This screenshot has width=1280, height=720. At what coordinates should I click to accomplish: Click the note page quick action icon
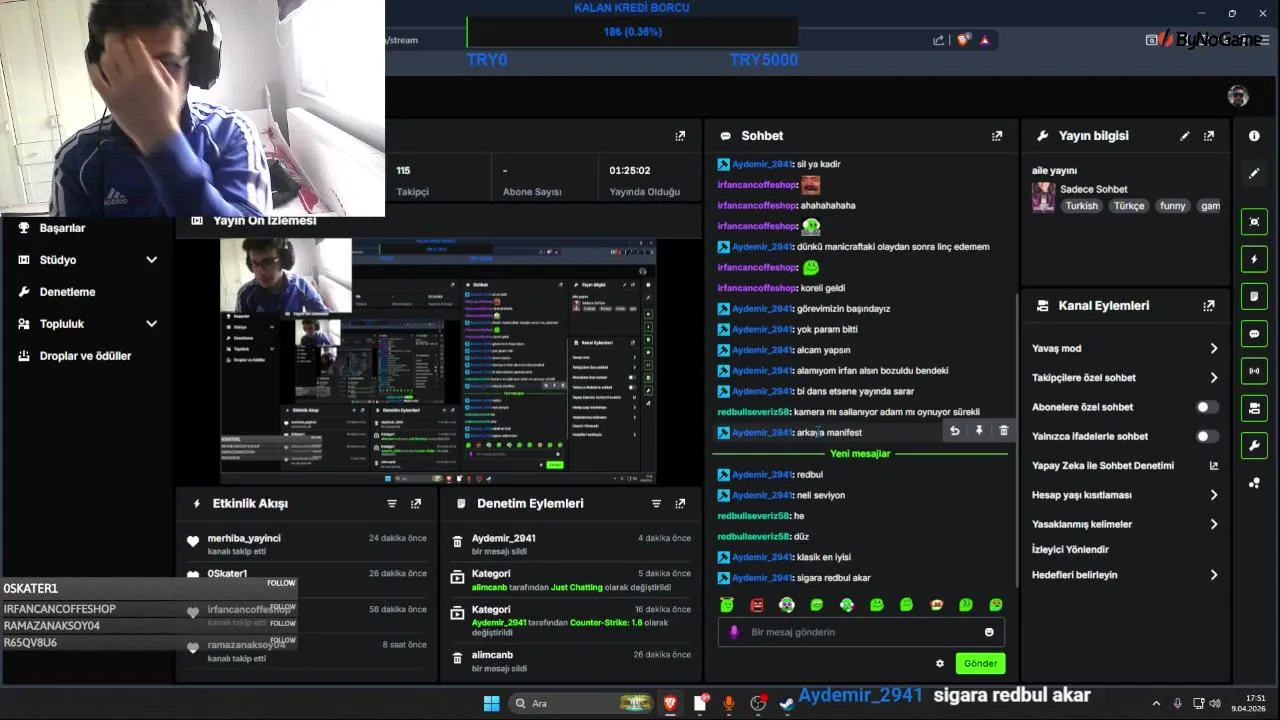[x=1254, y=296]
